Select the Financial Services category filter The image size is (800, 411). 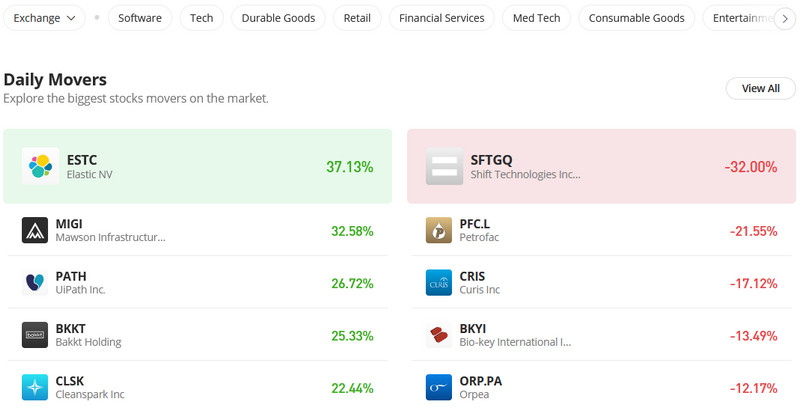coord(441,18)
